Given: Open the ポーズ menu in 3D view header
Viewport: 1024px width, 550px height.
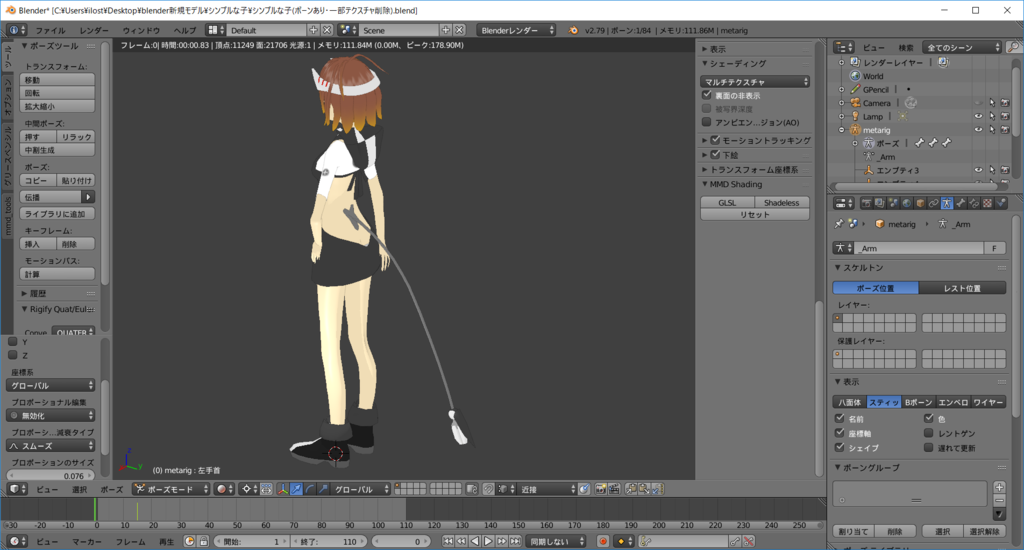Looking at the screenshot, I should 112,489.
